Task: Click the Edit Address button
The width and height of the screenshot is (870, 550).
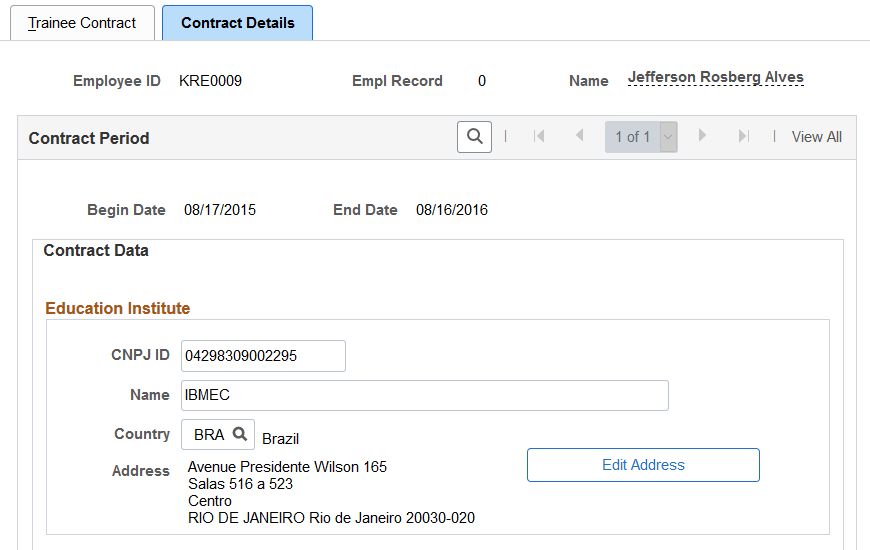Action: tap(643, 465)
